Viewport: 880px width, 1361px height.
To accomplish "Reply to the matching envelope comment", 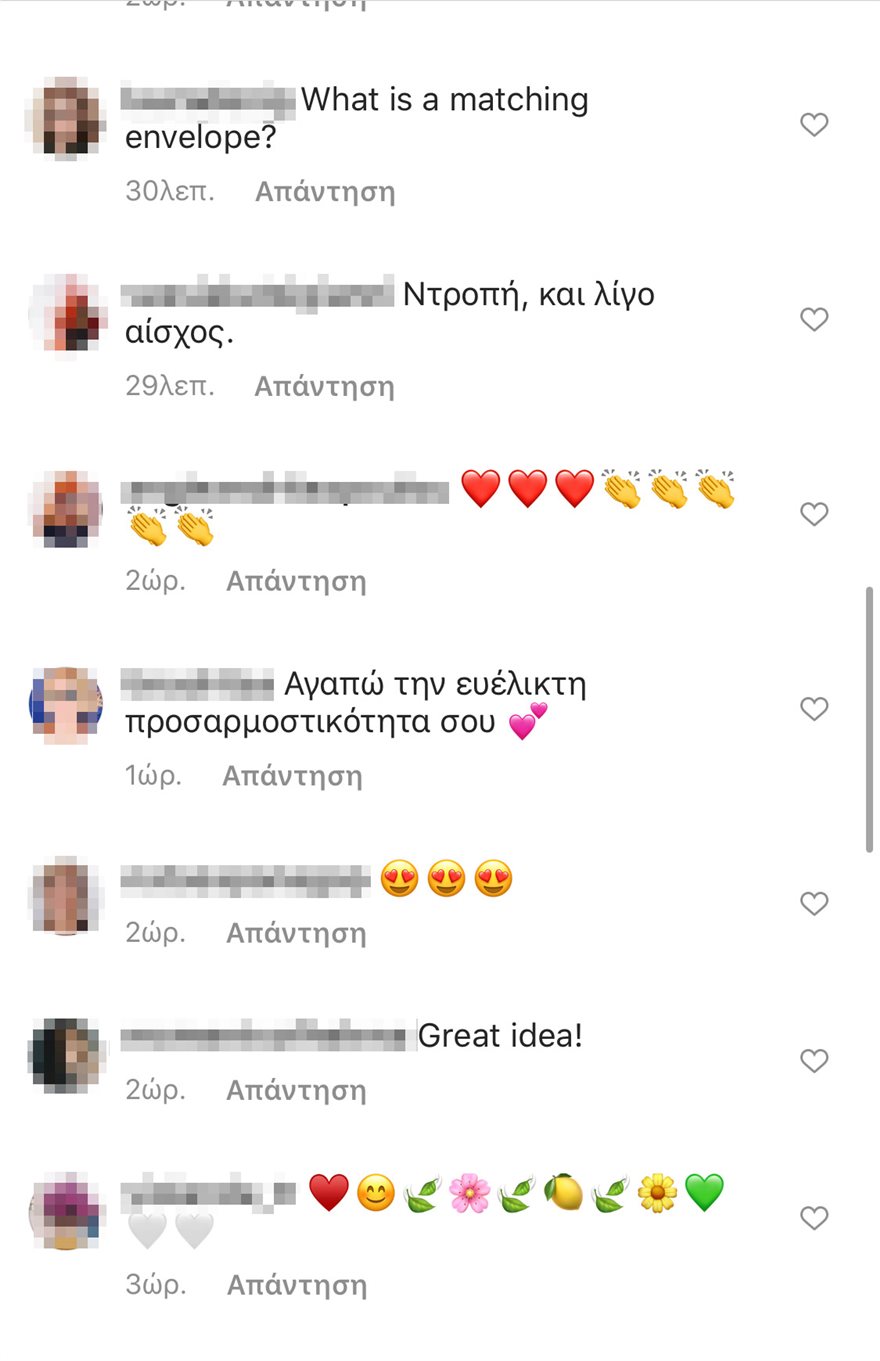I will click(x=325, y=192).
